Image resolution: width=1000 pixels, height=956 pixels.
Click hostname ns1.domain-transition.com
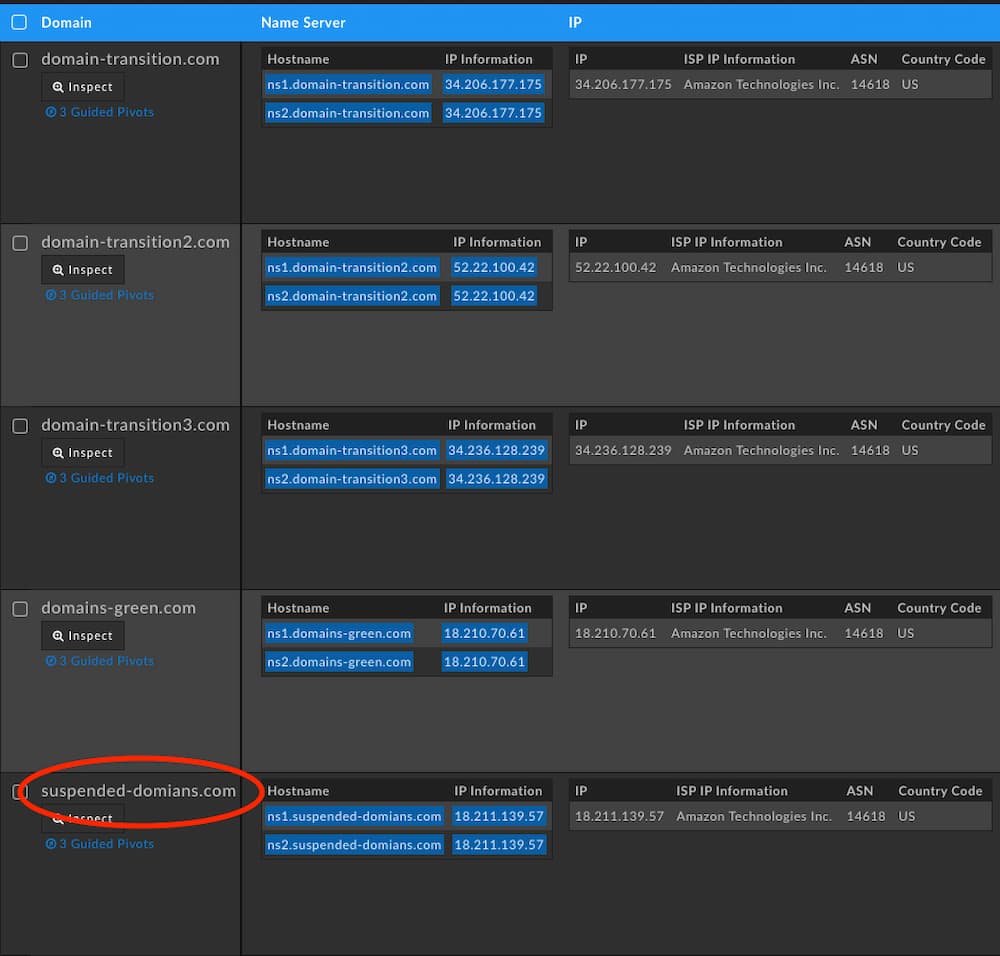348,84
